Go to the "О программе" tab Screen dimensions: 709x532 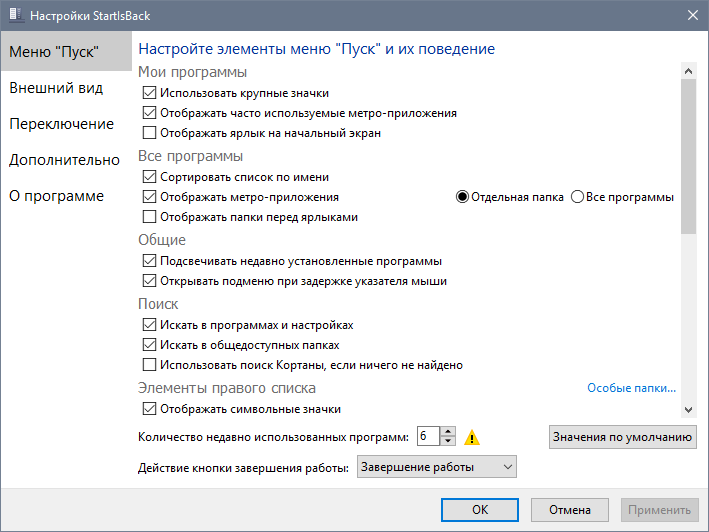pyautogui.click(x=56, y=196)
